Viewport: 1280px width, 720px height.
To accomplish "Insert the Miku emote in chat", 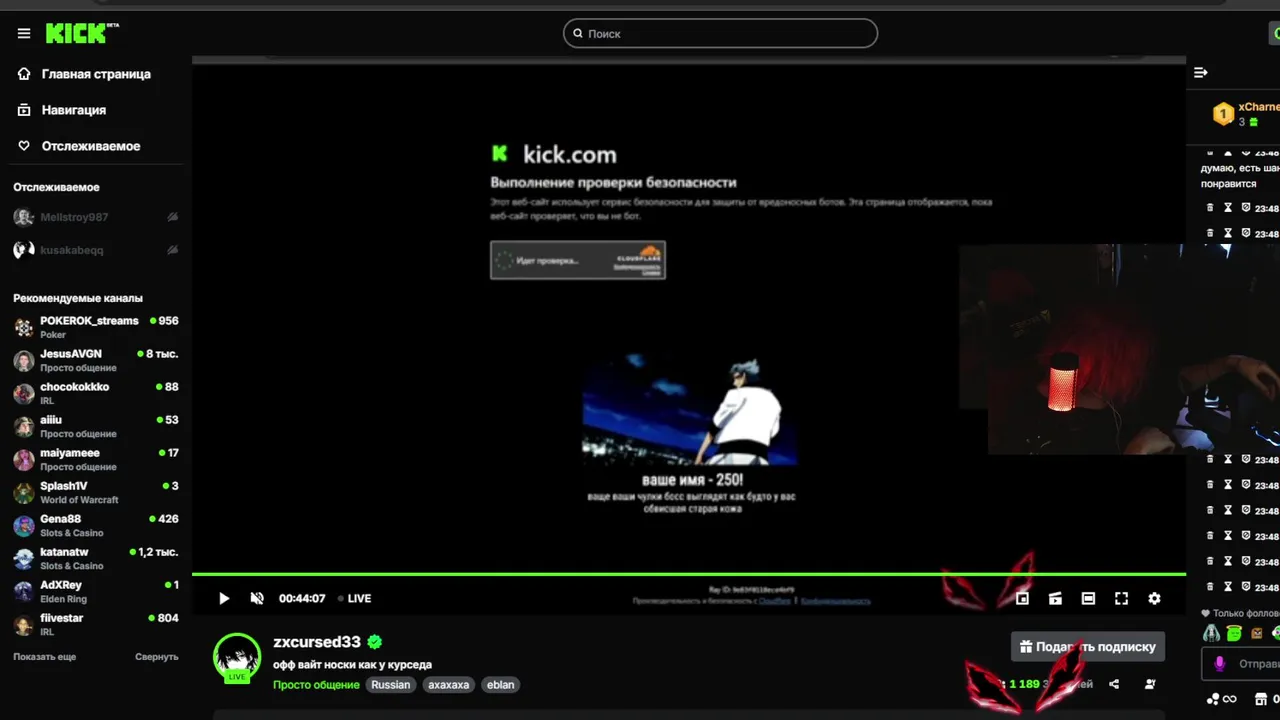I will click(x=1211, y=633).
